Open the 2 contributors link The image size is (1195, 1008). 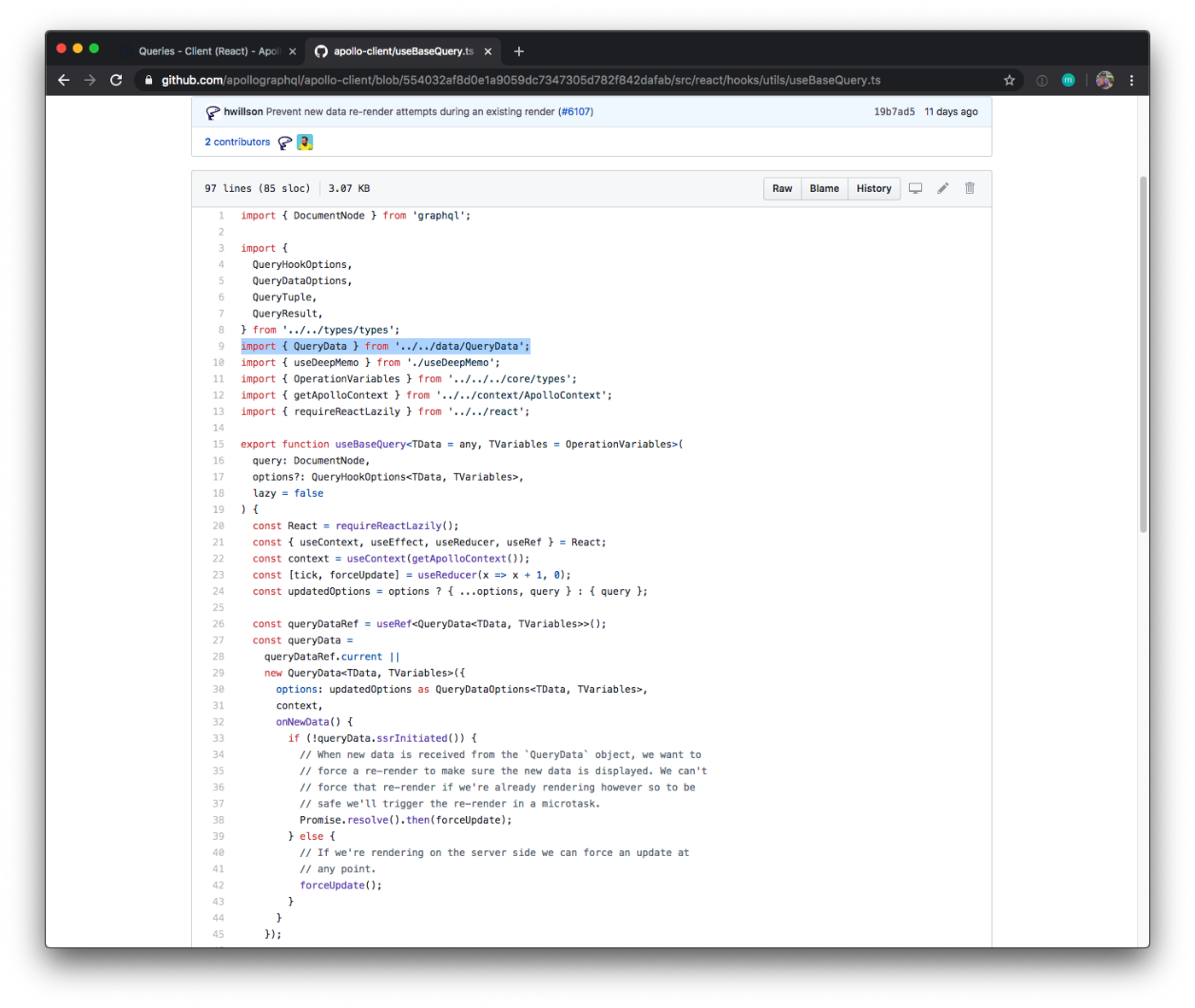point(237,143)
